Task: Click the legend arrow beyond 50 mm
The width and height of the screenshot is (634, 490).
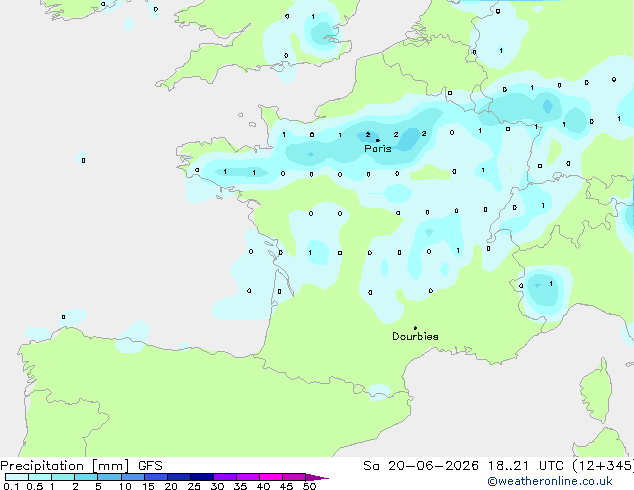Action: click(x=317, y=477)
